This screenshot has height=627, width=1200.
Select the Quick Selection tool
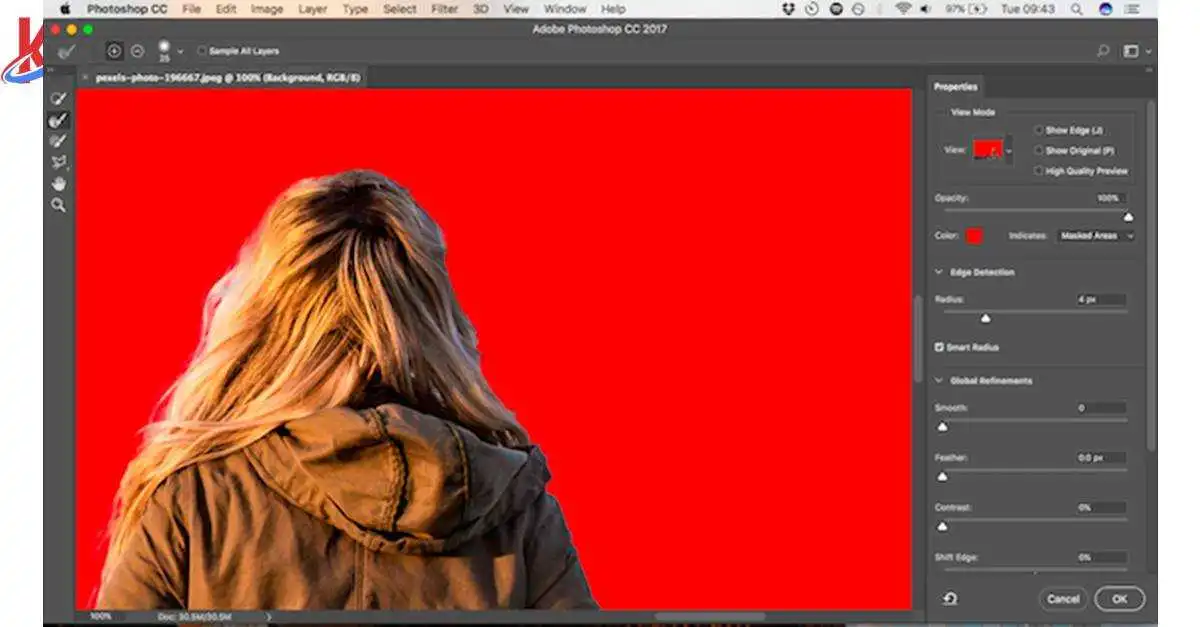click(58, 98)
